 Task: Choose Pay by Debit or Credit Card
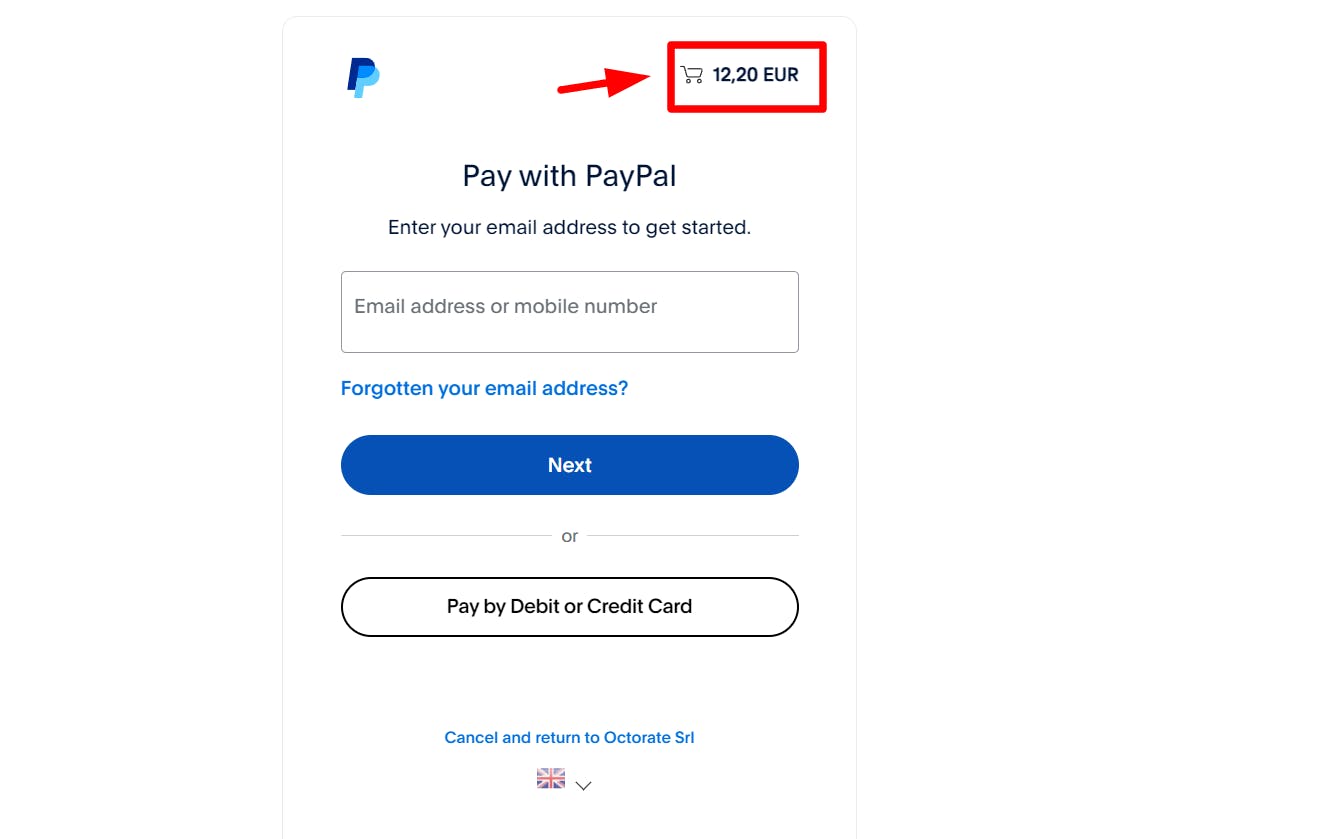(569, 606)
